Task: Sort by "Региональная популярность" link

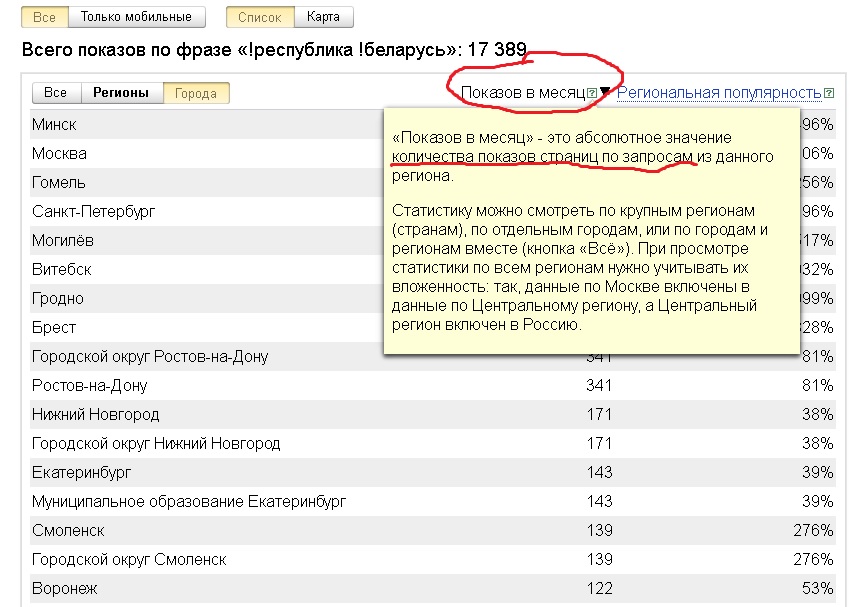Action: pyautogui.click(x=719, y=93)
